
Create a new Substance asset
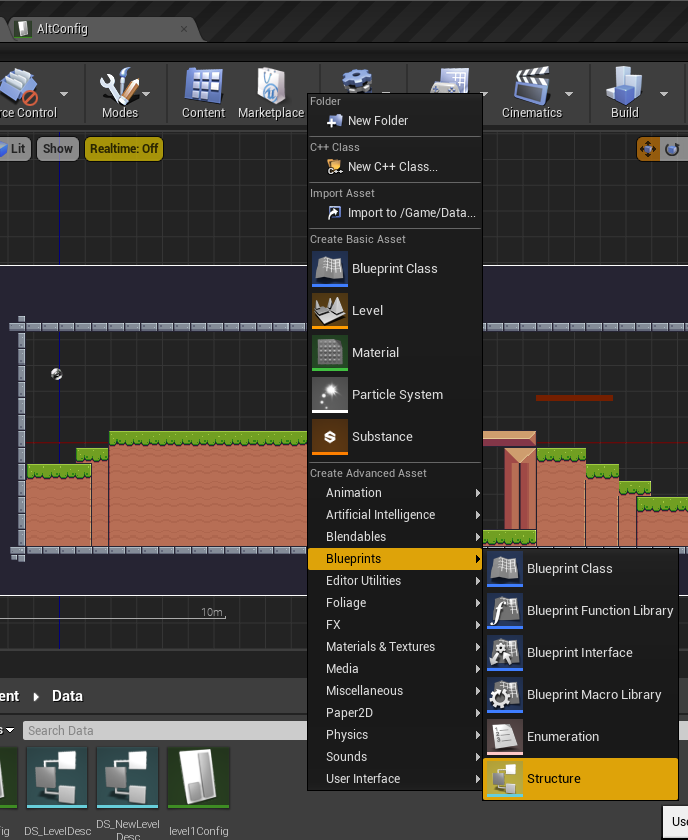(395, 437)
